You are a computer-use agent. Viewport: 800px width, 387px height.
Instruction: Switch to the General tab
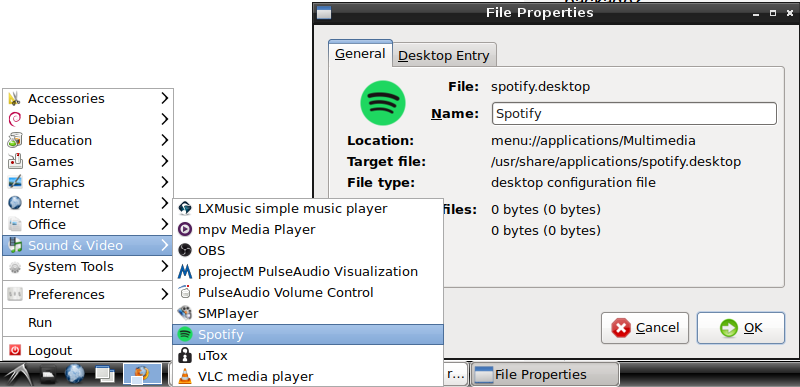[x=360, y=54]
